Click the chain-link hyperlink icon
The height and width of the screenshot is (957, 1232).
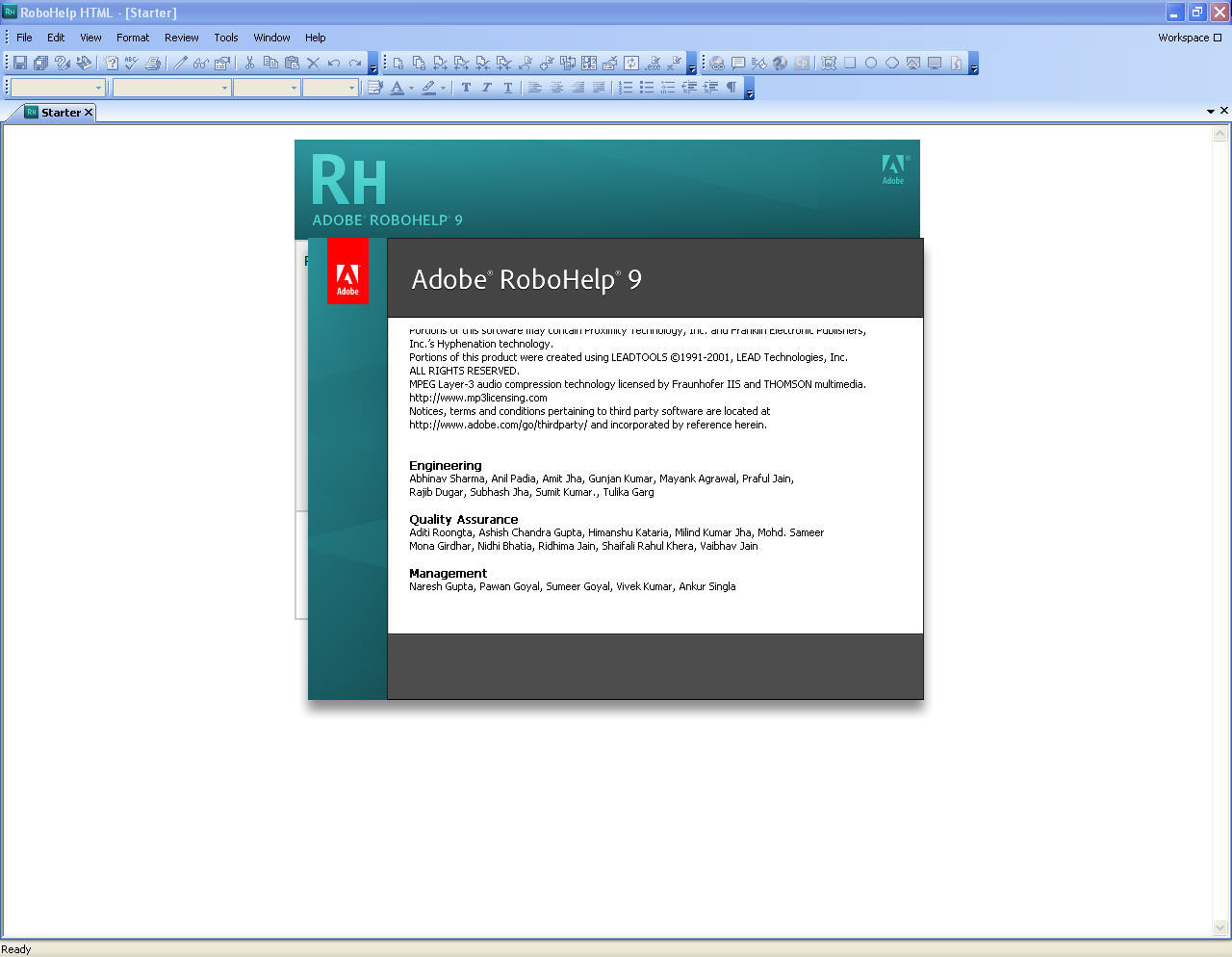tap(717, 63)
